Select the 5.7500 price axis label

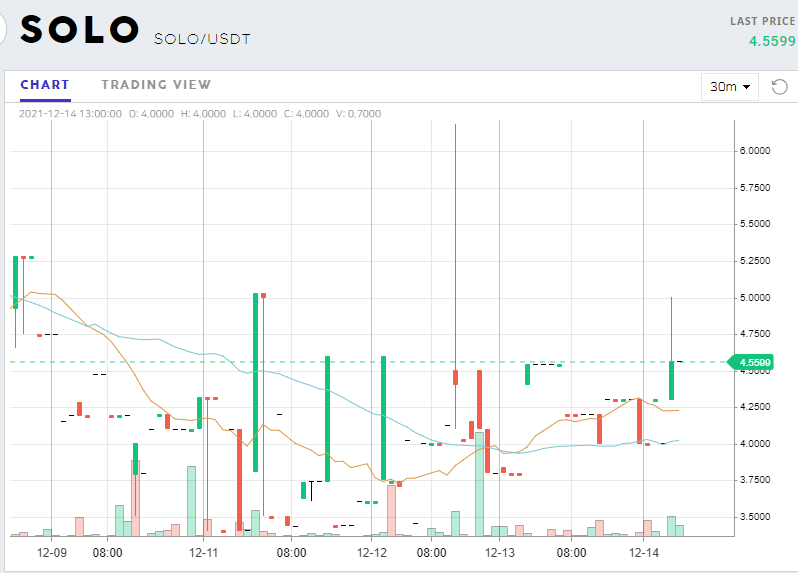[755, 188]
